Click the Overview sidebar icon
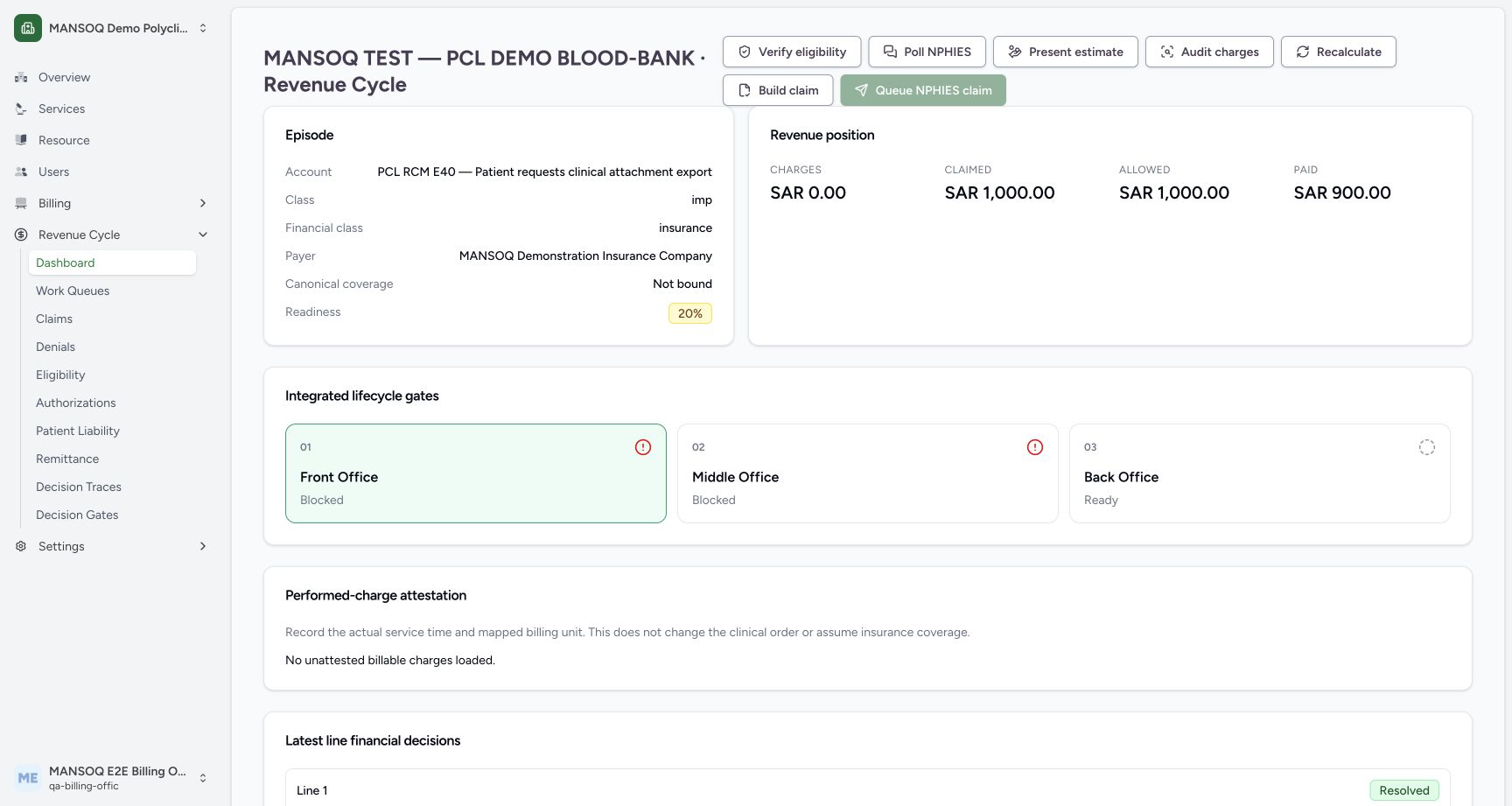The width and height of the screenshot is (1512, 806). coord(21,77)
